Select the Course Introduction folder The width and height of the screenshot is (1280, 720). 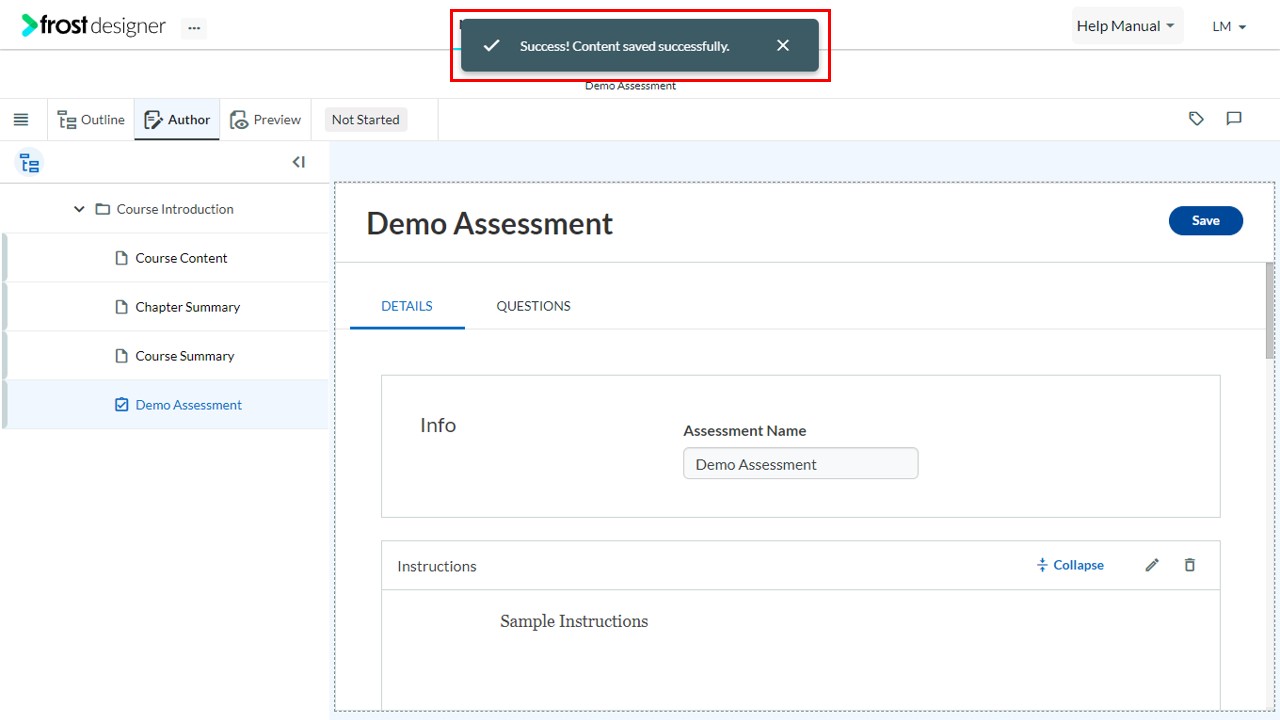coord(175,209)
